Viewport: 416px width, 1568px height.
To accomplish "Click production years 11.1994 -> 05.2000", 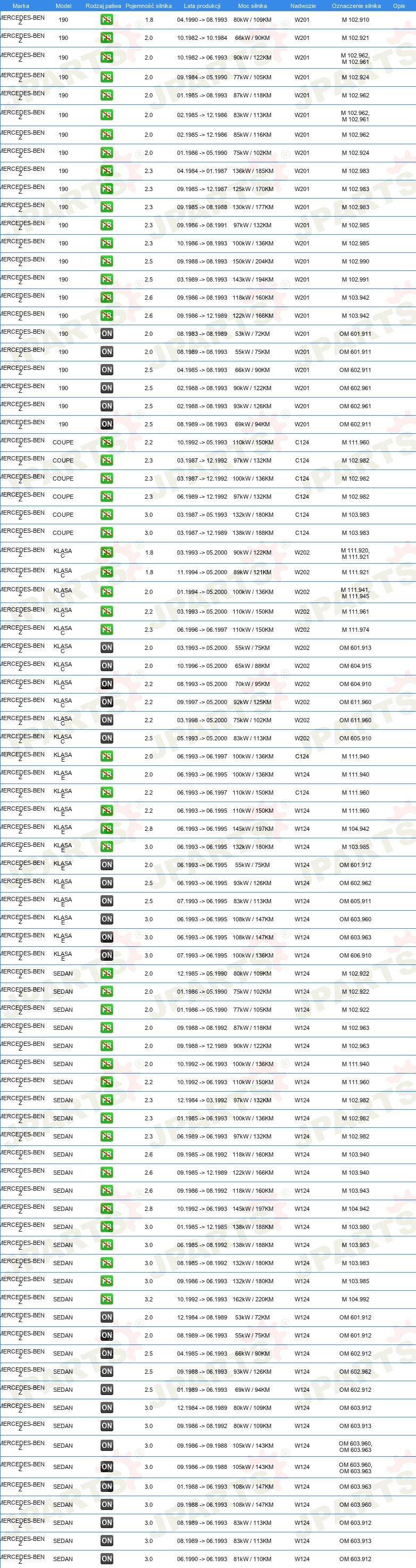I will [202, 573].
